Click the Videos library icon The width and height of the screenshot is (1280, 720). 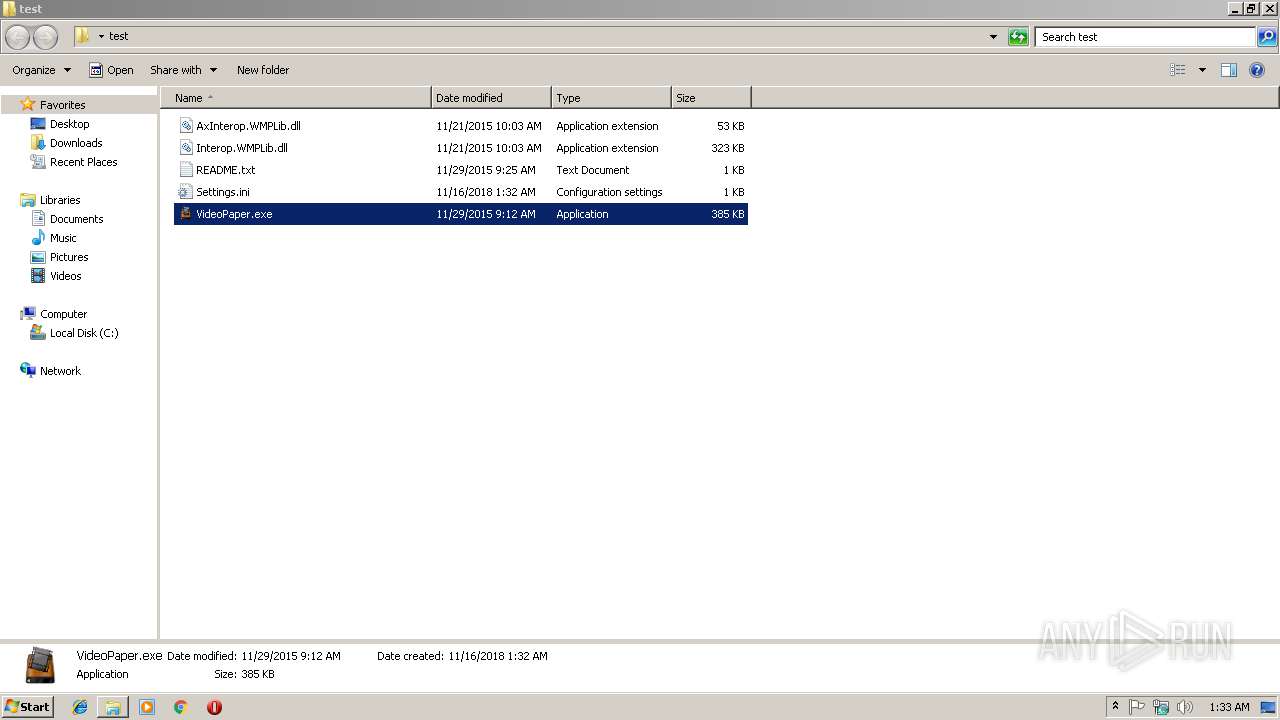coord(38,276)
